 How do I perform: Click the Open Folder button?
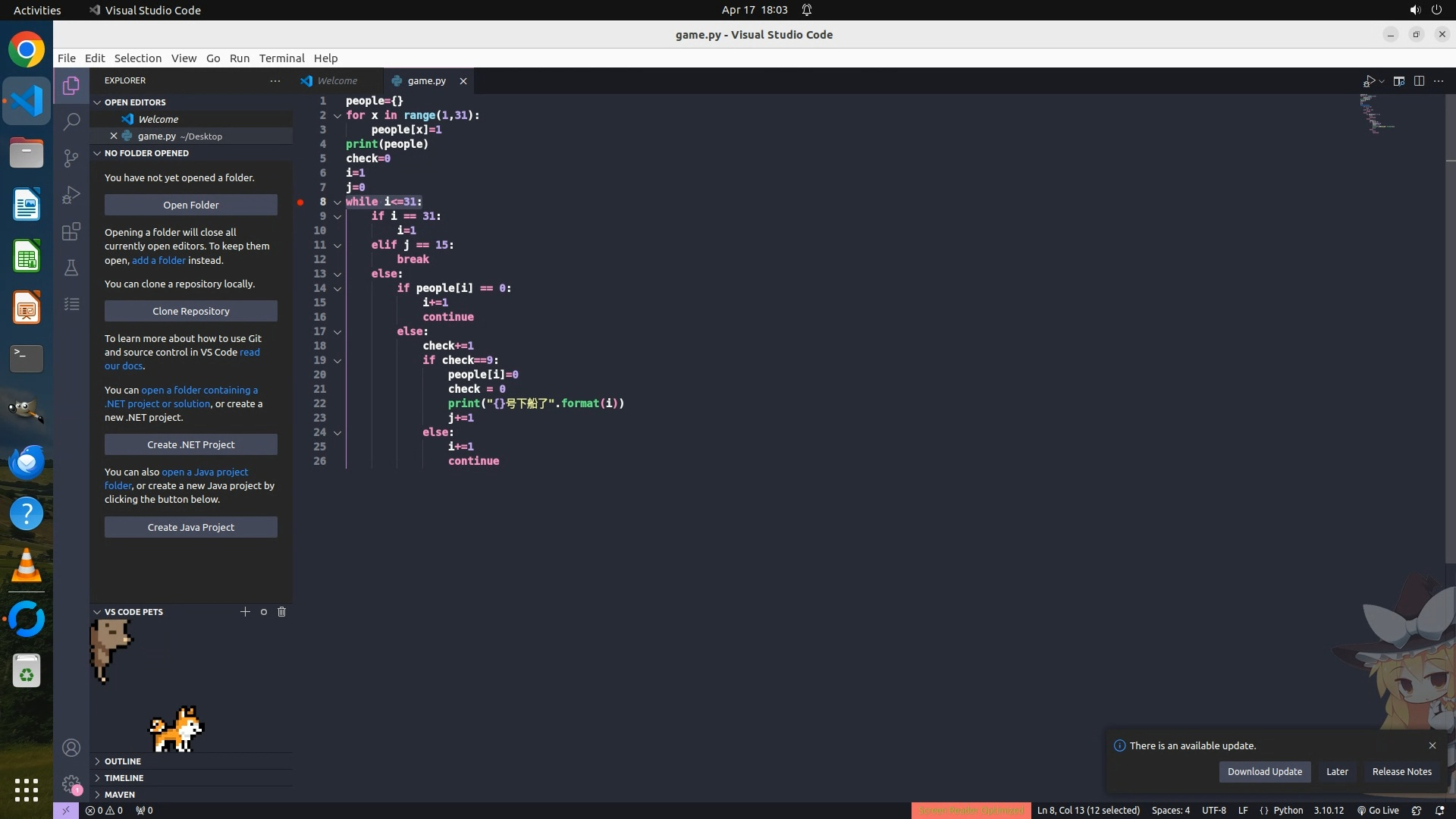[x=190, y=205]
